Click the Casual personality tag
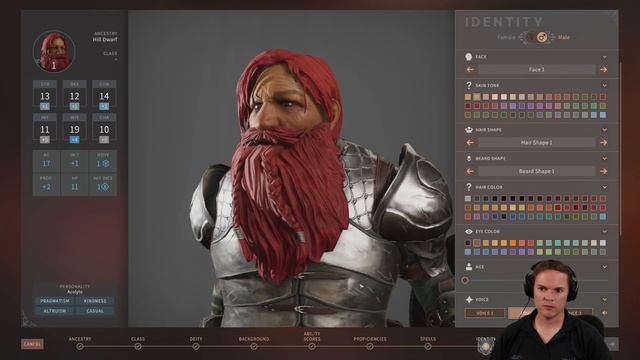This screenshot has height=360, width=640. coord(95,311)
